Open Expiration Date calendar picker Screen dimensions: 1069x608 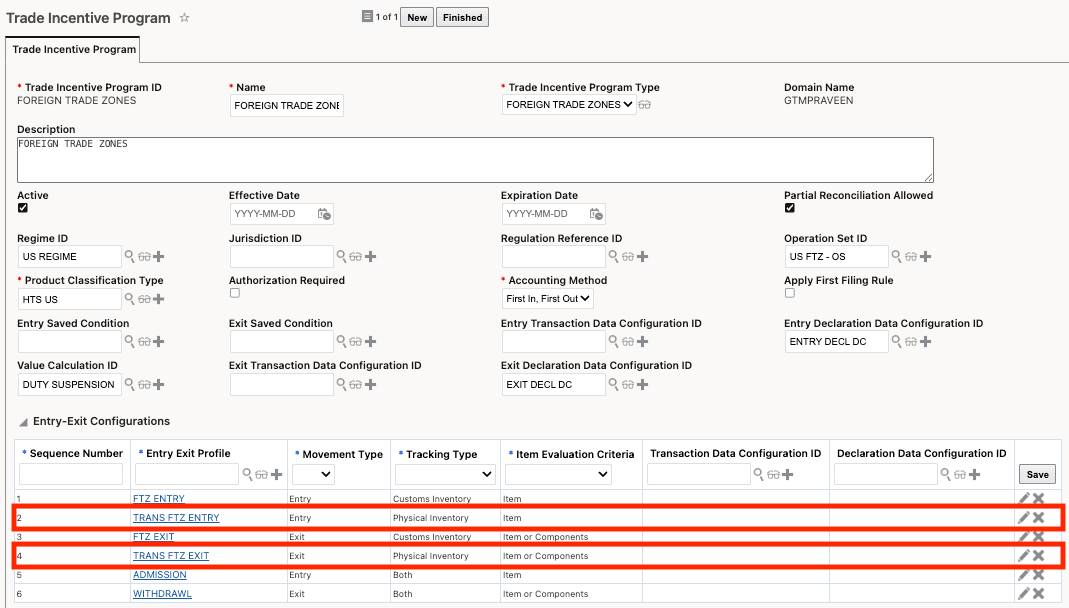[597, 214]
